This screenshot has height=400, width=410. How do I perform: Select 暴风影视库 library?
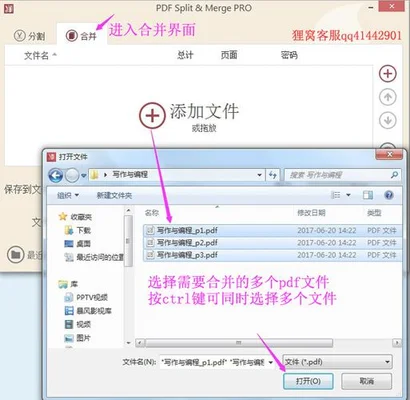point(88,311)
